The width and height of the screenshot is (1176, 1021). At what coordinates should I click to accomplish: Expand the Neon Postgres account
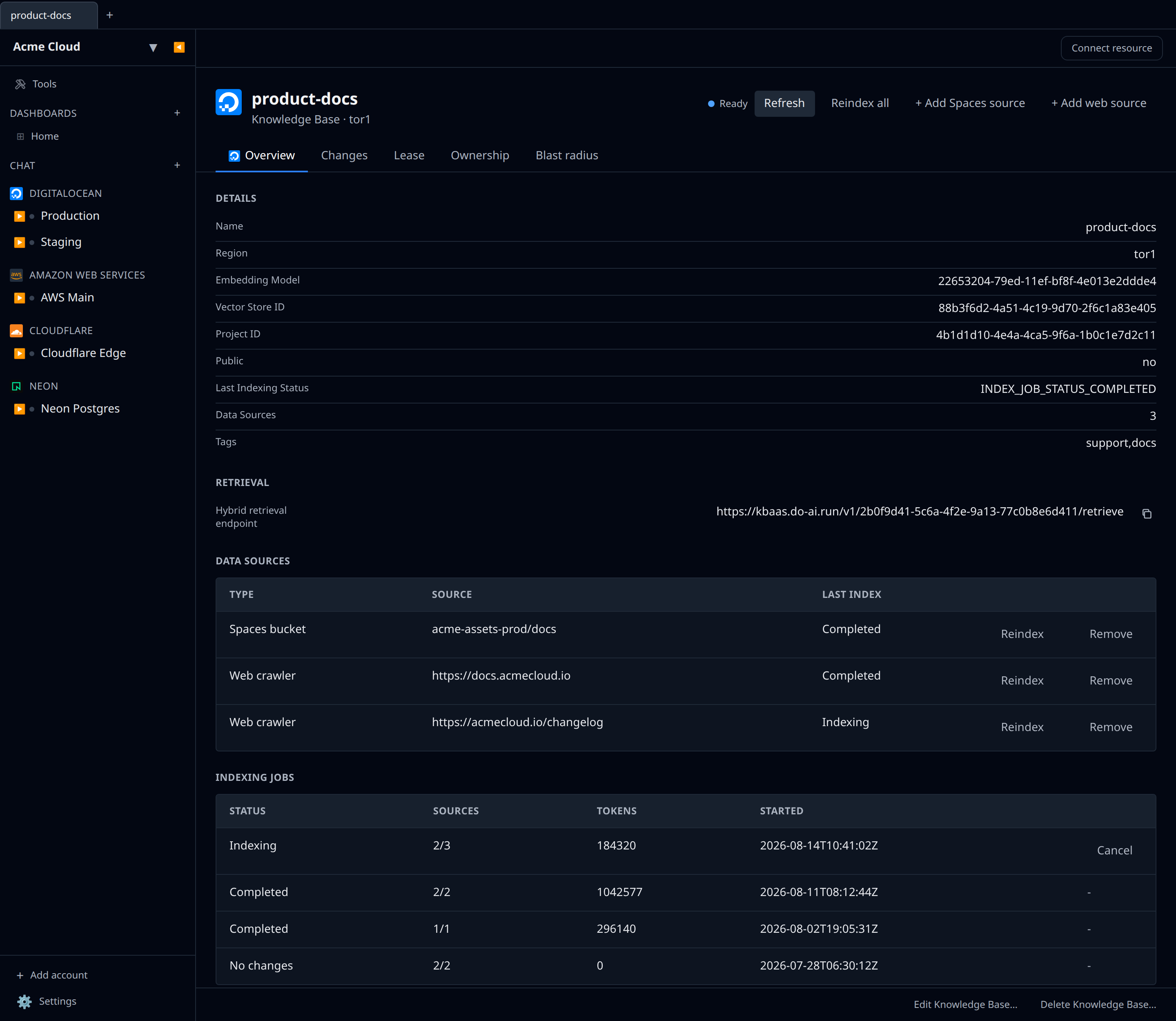19,408
